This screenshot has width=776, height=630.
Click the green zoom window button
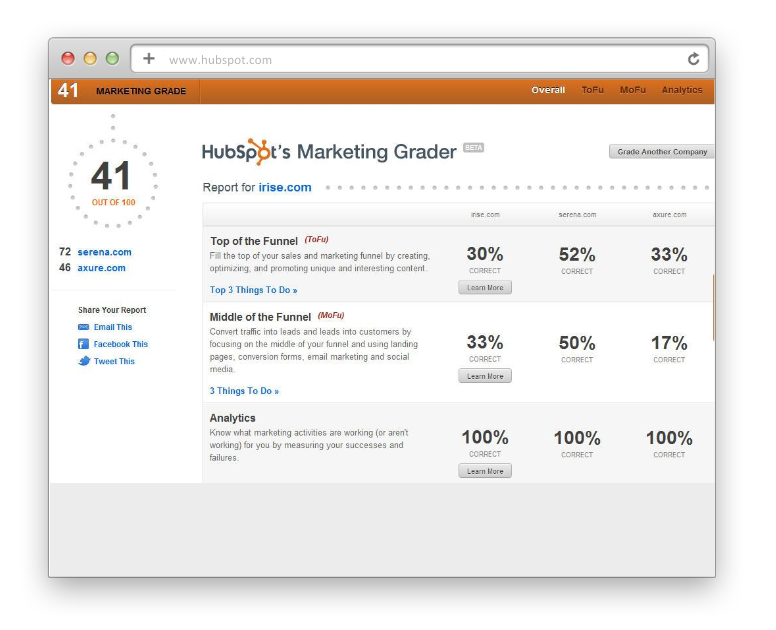click(112, 58)
